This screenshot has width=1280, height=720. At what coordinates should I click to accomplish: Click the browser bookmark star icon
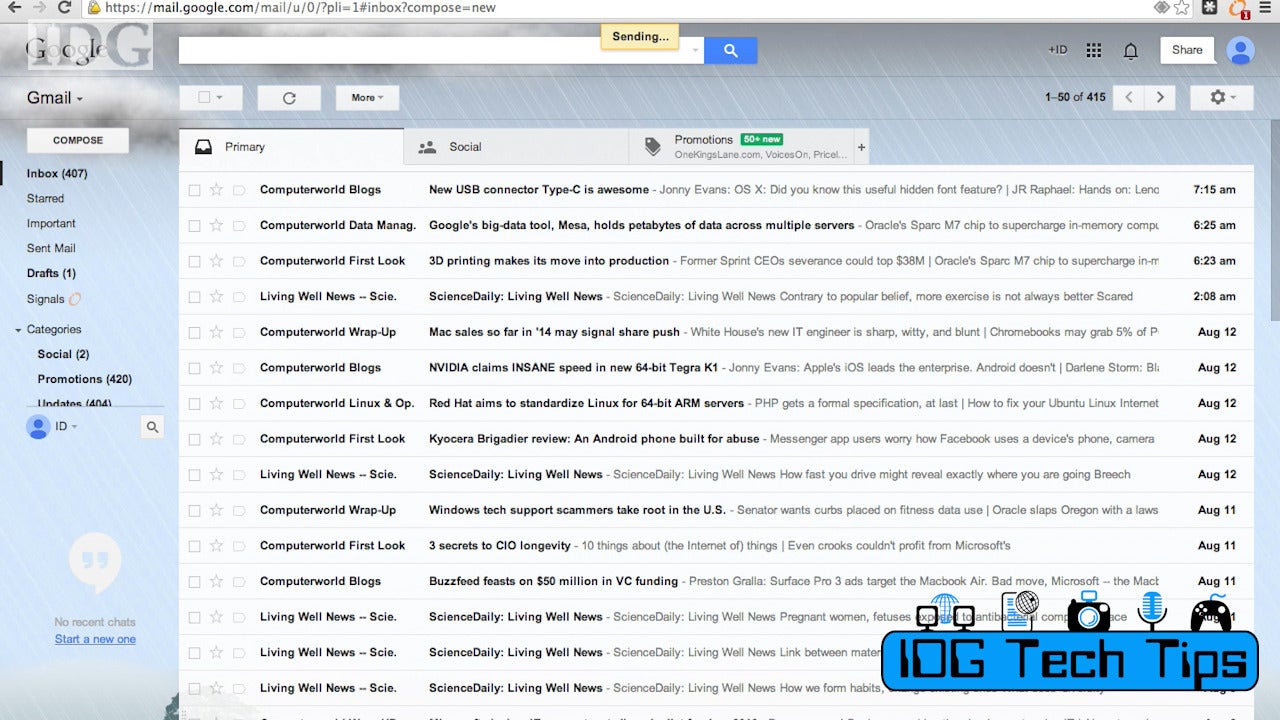pyautogui.click(x=1182, y=7)
